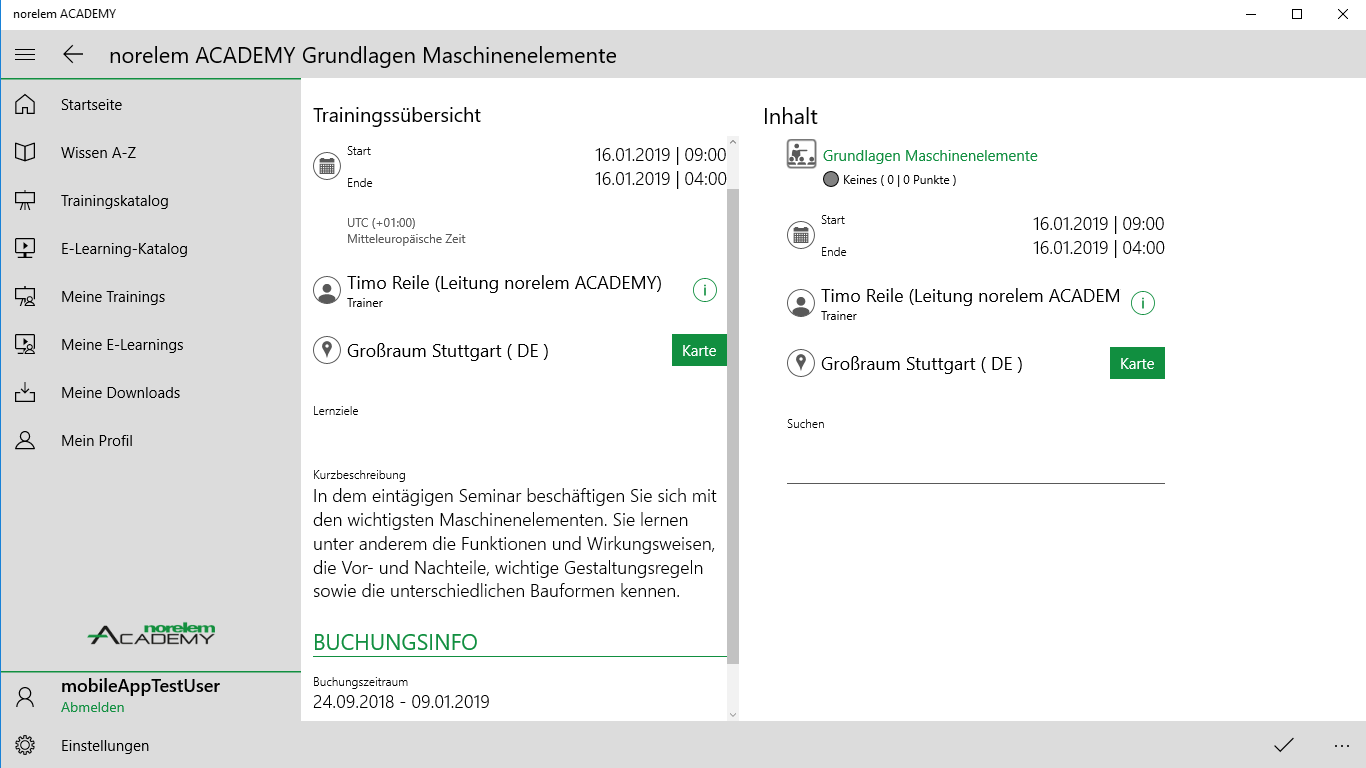The image size is (1366, 768).
Task: Click the norelem ACADEMY logo in sidebar
Action: [x=151, y=634]
